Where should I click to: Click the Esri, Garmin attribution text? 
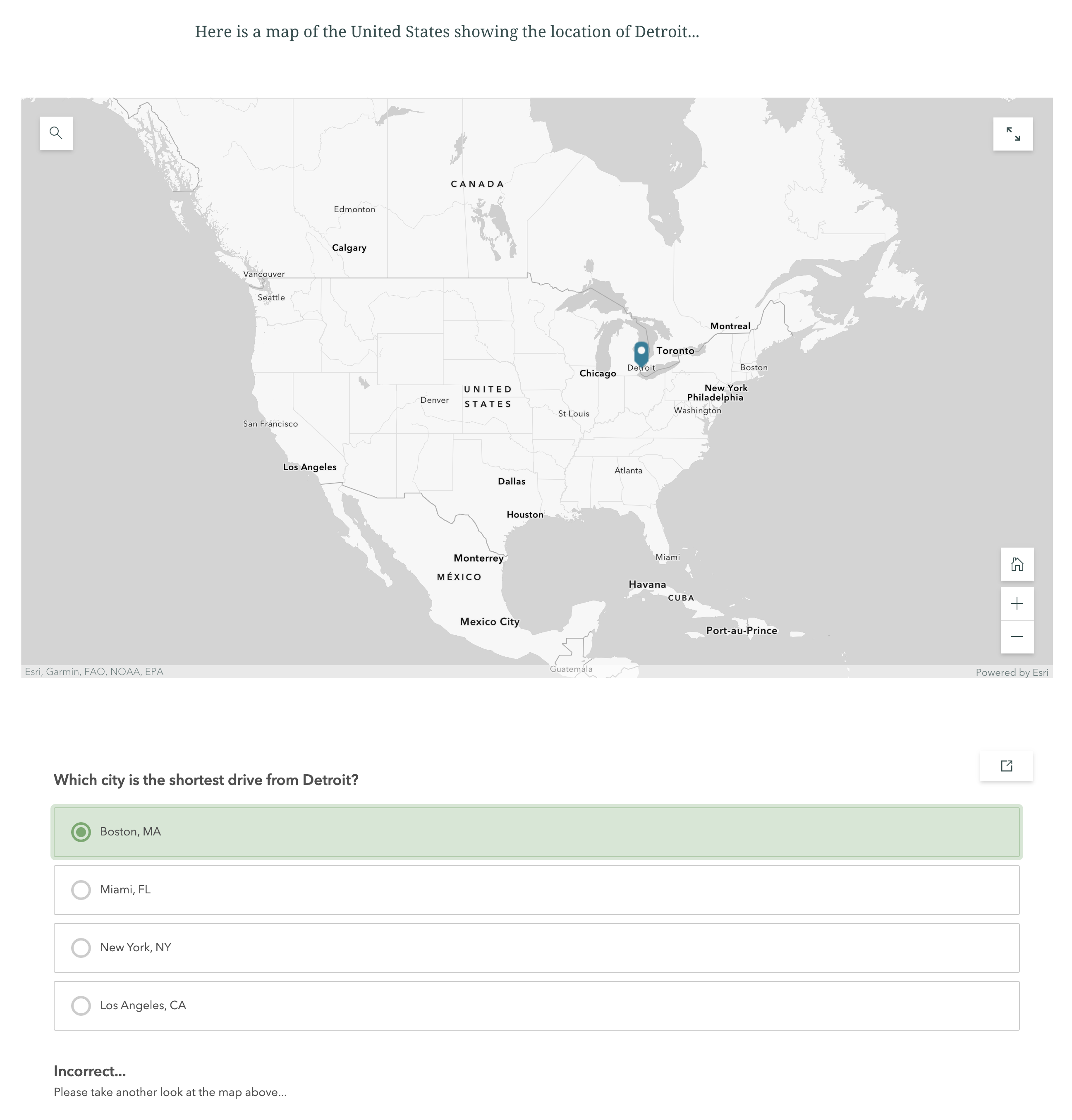click(x=94, y=672)
